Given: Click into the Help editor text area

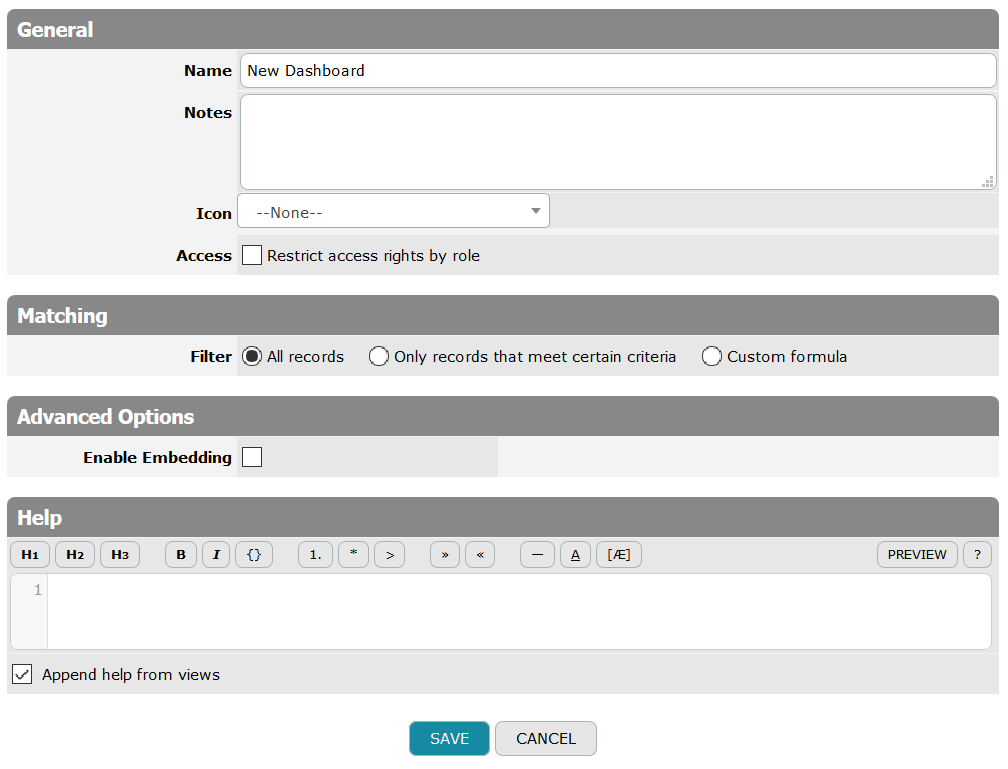Looking at the screenshot, I should coord(519,611).
